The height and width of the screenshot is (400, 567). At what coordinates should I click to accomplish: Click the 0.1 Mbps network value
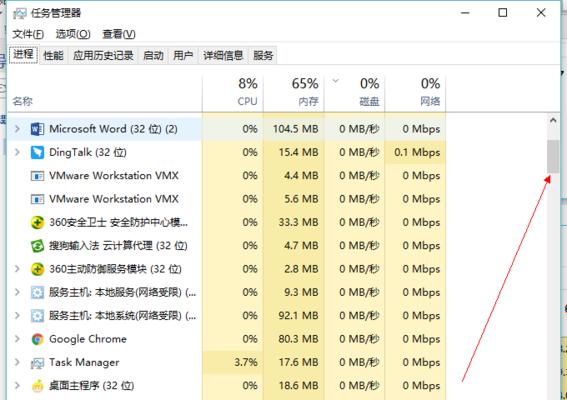pos(417,152)
